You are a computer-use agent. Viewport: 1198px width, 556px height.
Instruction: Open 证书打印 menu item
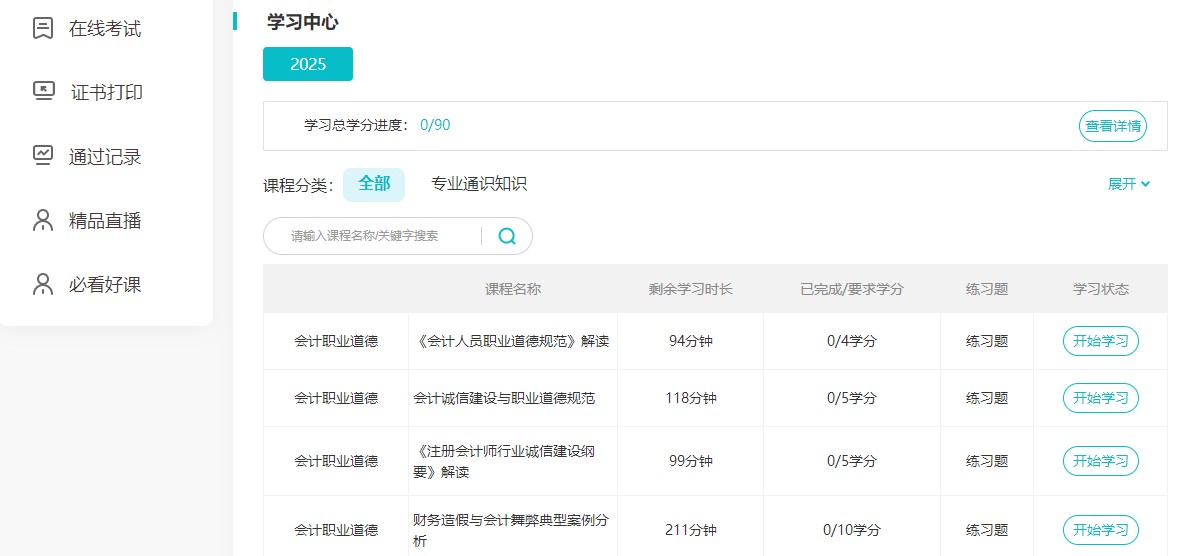pyautogui.click(x=106, y=93)
